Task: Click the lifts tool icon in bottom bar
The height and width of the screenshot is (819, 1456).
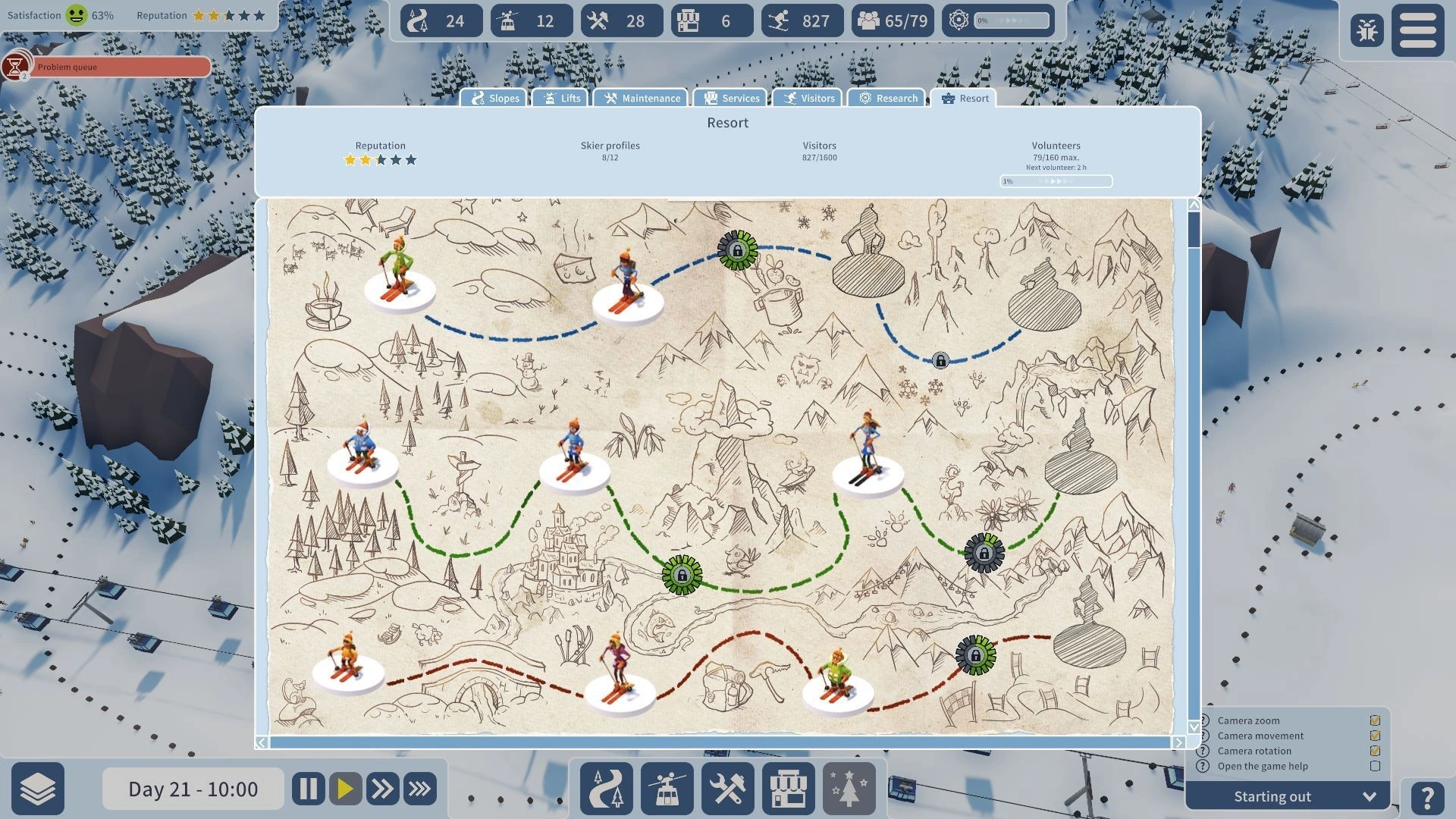Action: point(668,789)
